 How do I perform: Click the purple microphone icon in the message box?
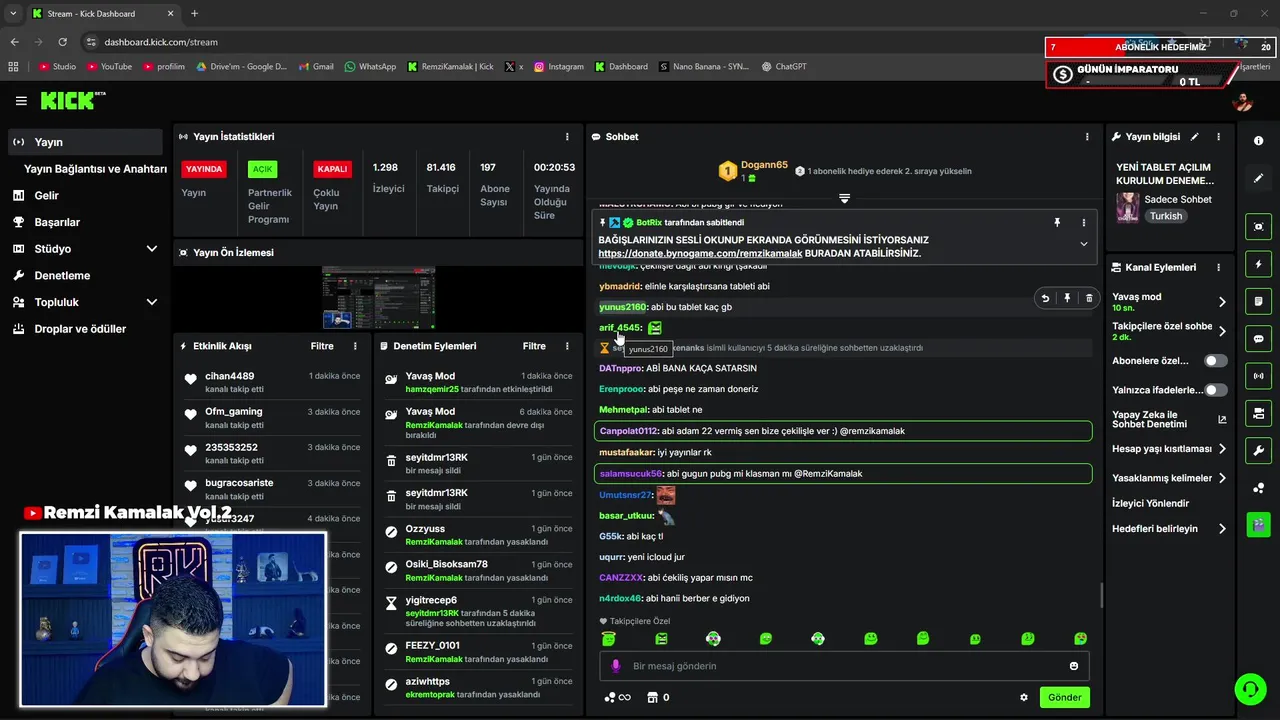pyautogui.click(x=614, y=666)
